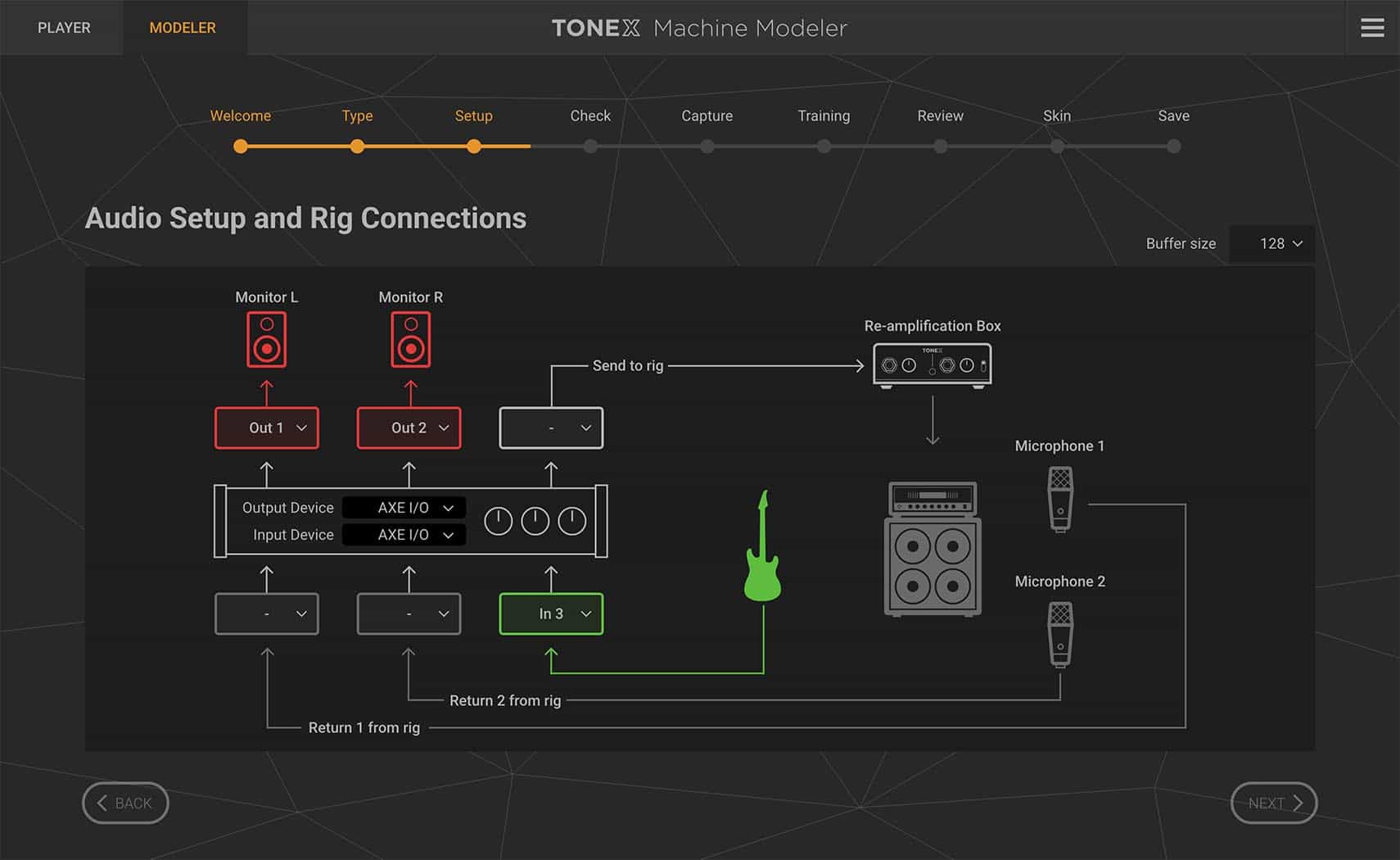Click the Re-amplification Box icon

[x=932, y=365]
